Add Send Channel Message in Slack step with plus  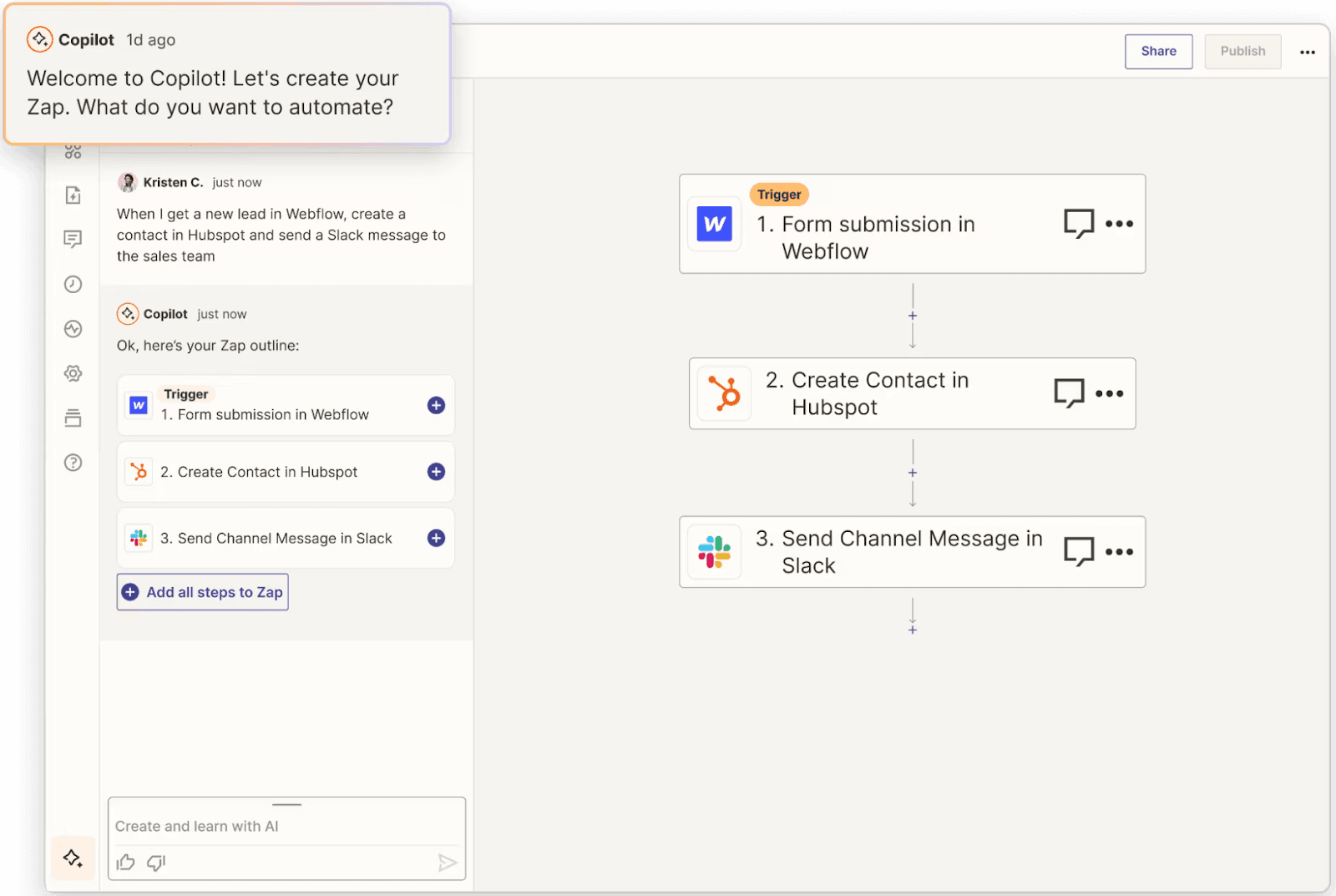[x=436, y=538]
